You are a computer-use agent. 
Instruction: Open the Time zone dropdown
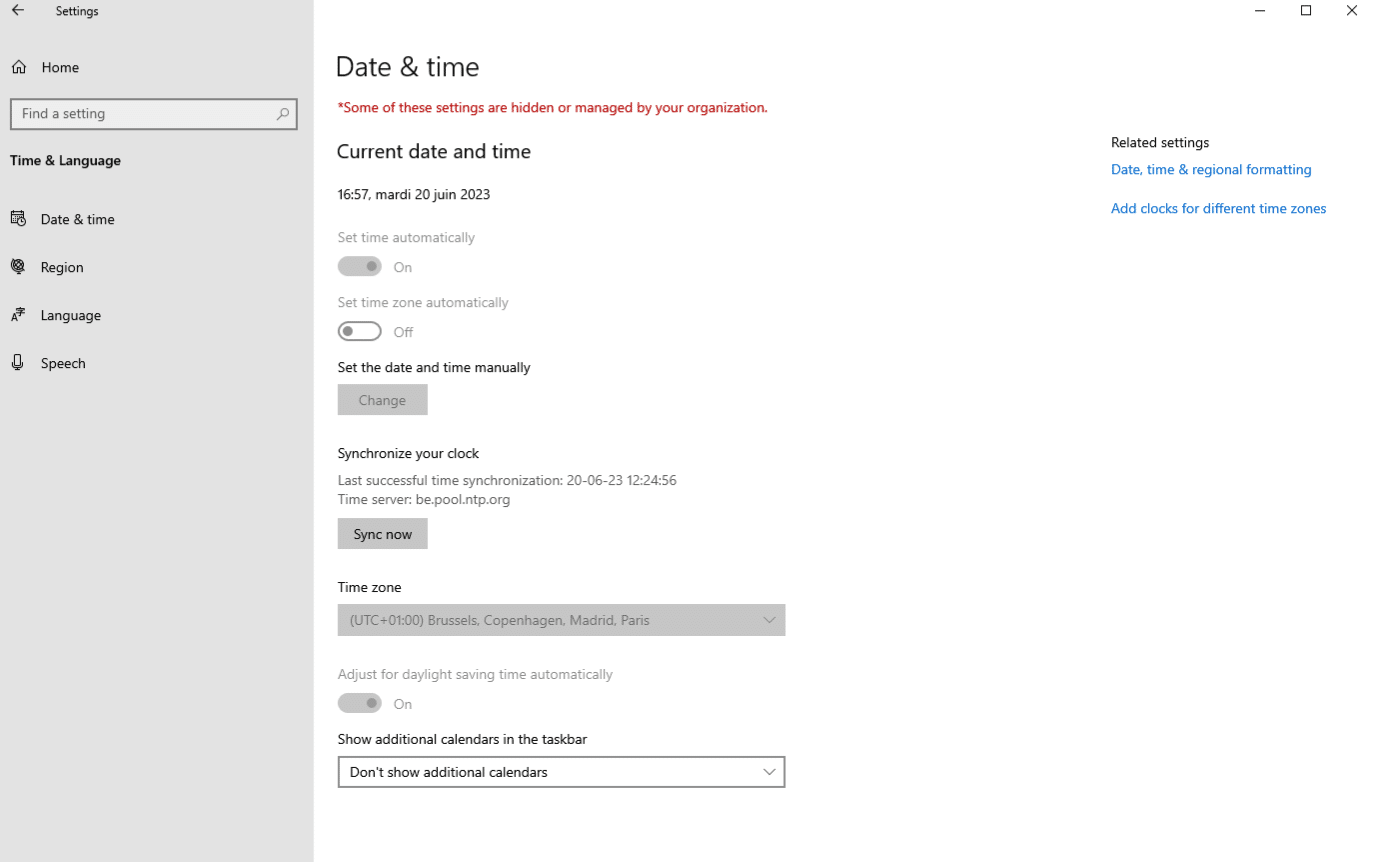[x=560, y=619]
